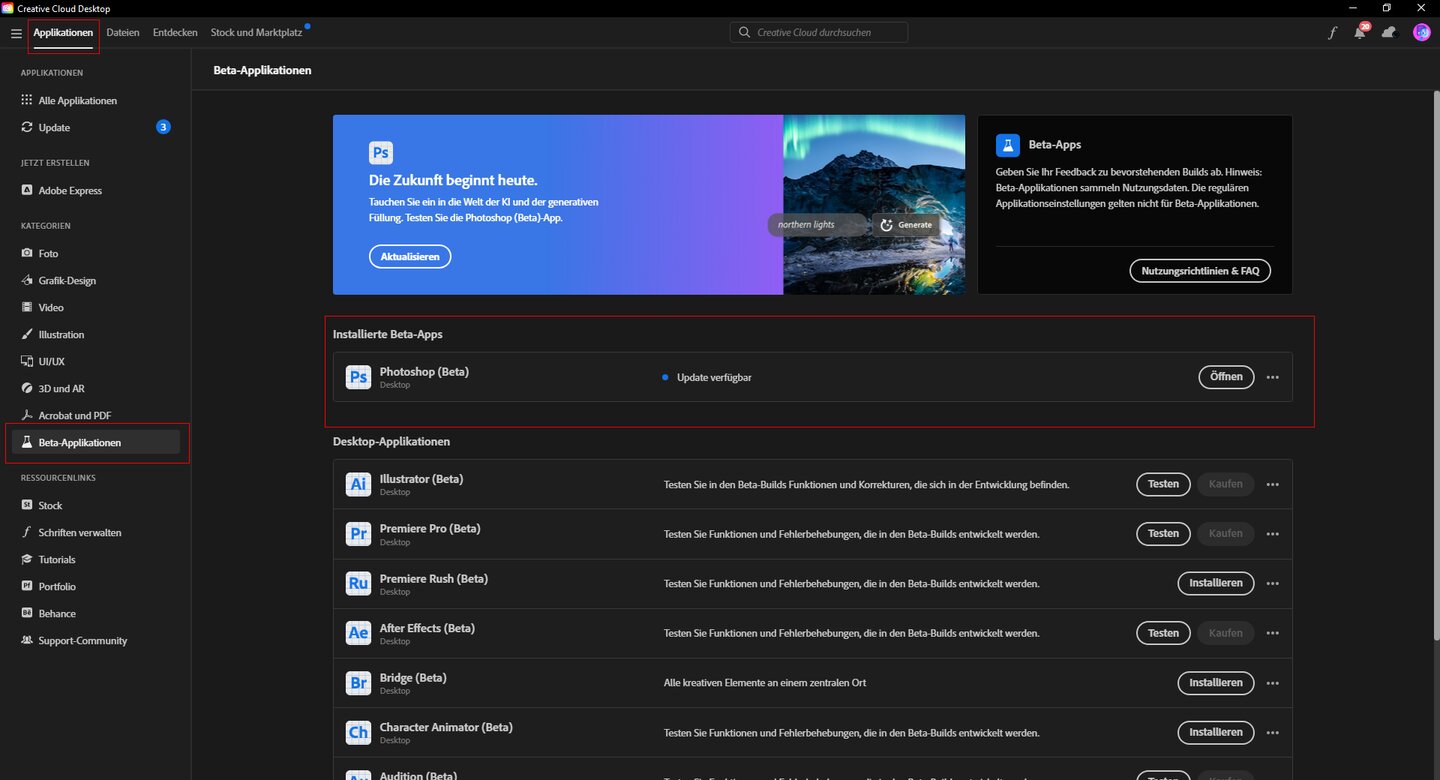Open the user profile avatar

(x=1421, y=33)
